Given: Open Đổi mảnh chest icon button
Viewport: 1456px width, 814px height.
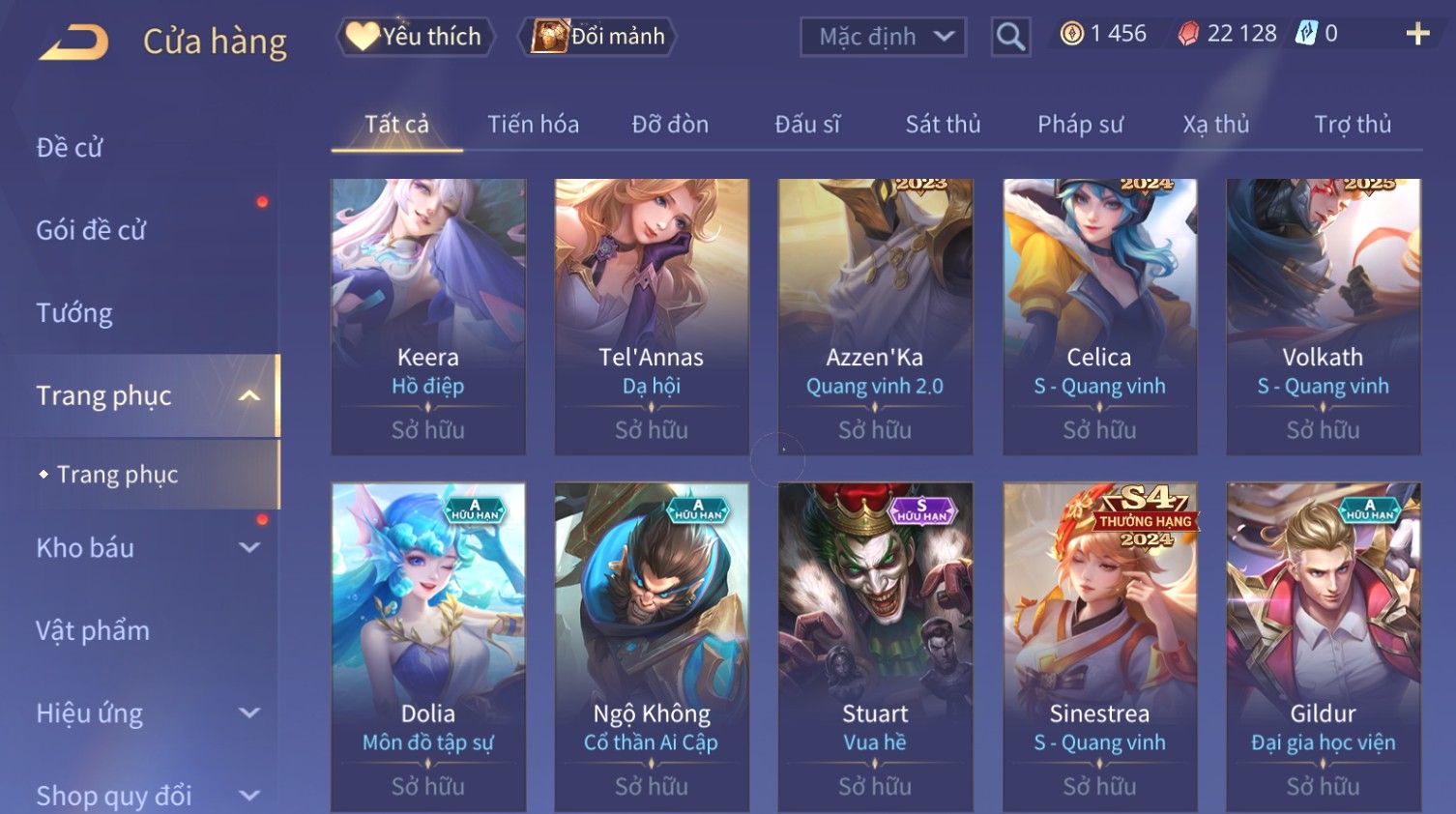Looking at the screenshot, I should (x=597, y=37).
